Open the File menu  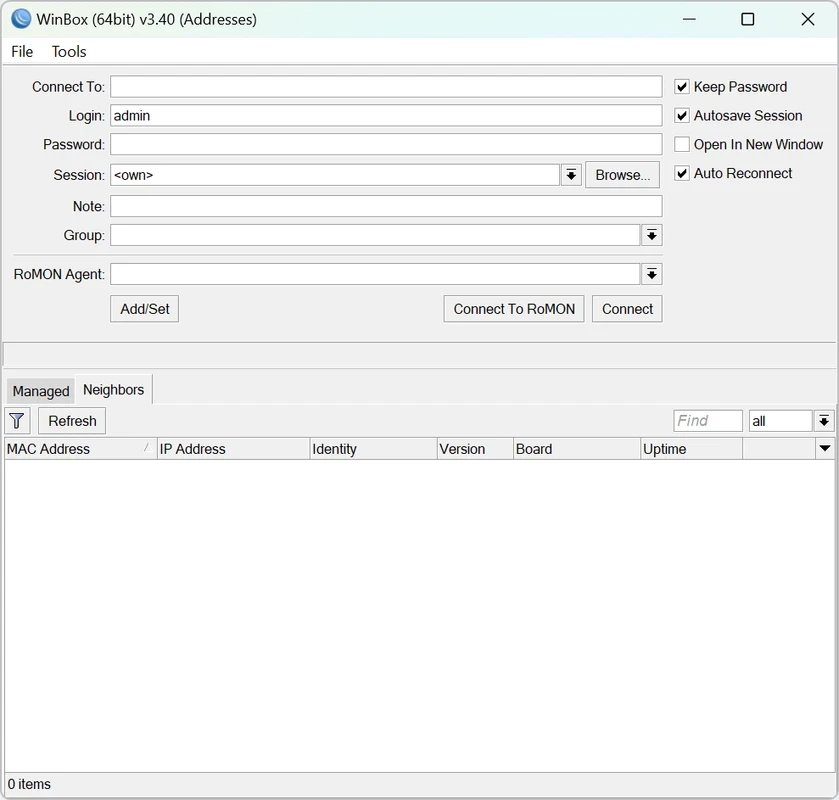(x=22, y=52)
